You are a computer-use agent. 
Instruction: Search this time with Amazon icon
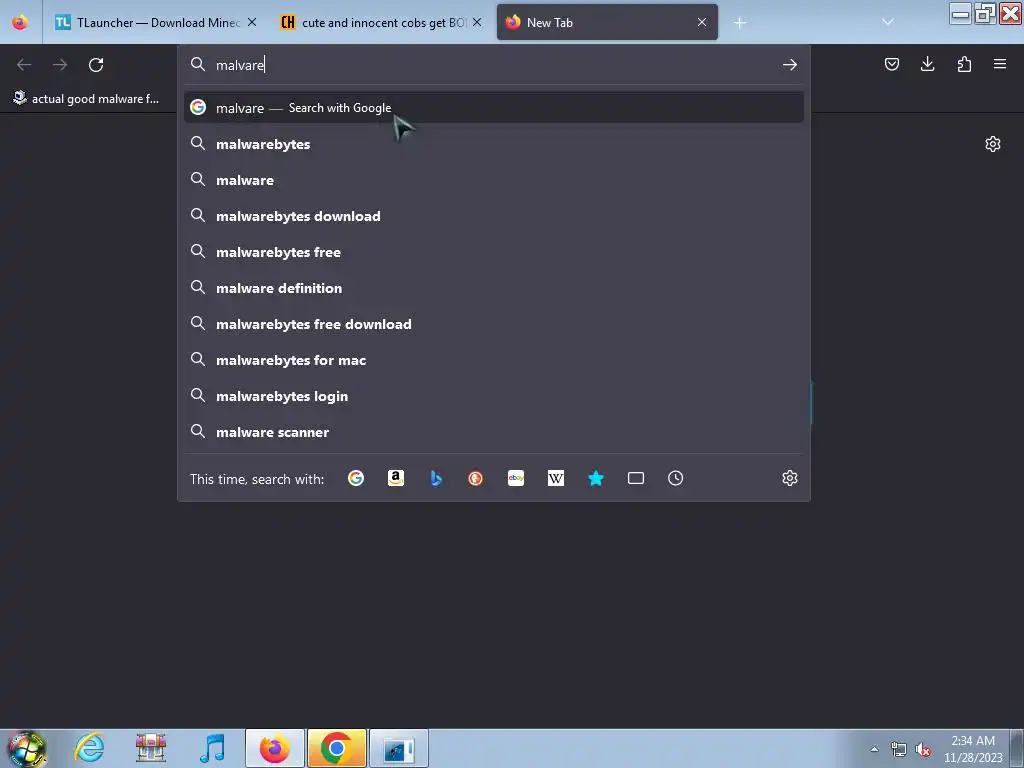[396, 479]
